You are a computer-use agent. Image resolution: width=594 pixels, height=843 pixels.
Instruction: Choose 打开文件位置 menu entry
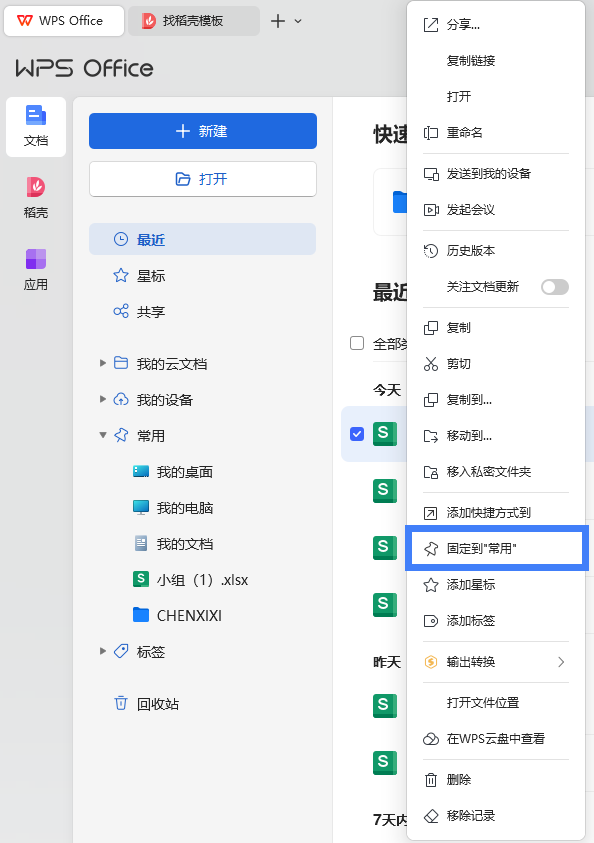496,703
